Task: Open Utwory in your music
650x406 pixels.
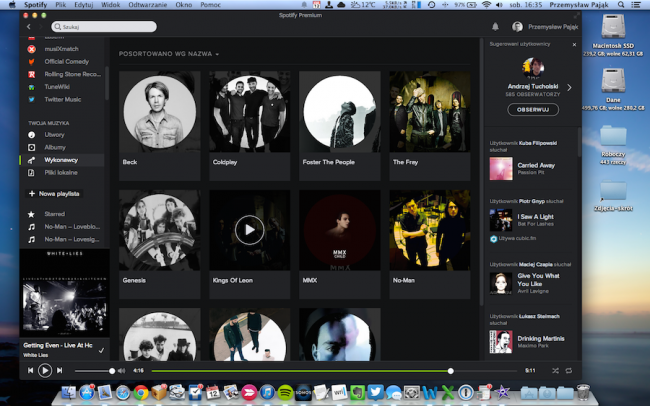Action: pyautogui.click(x=54, y=135)
